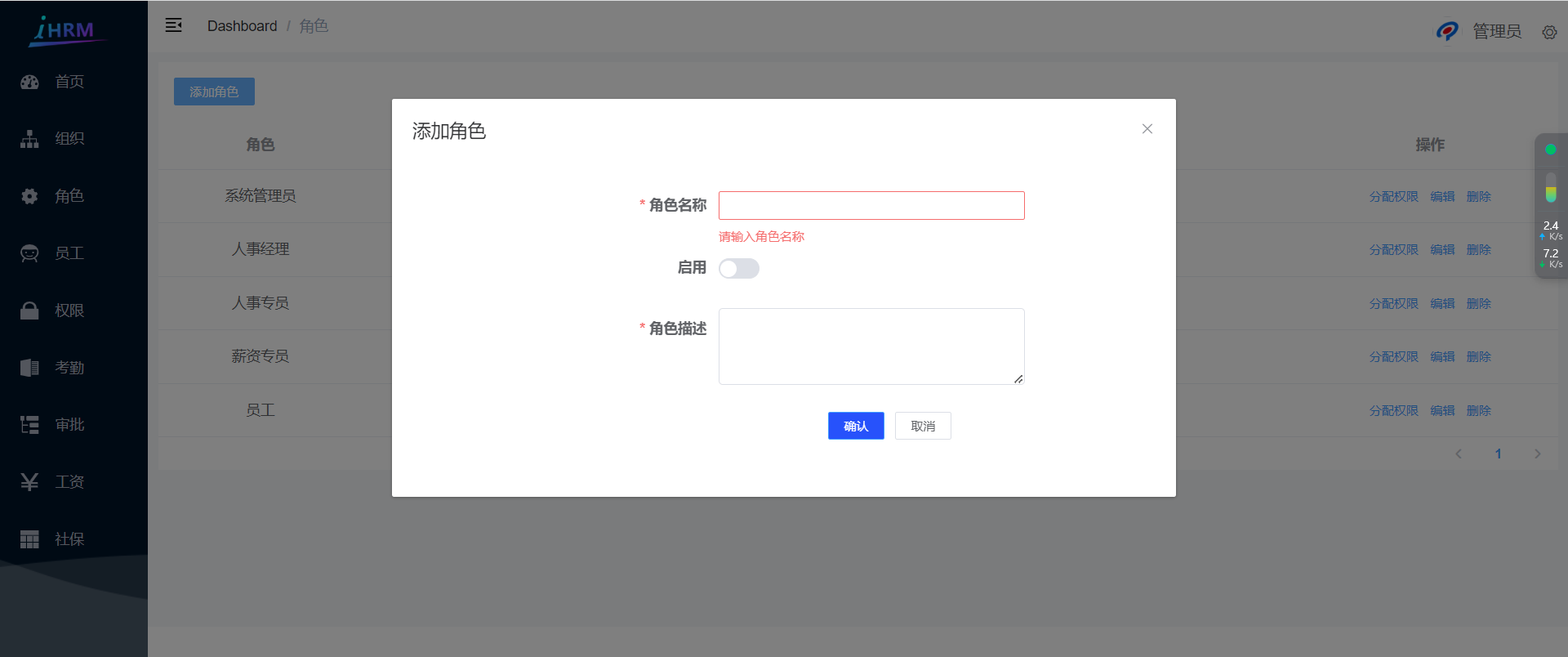The height and width of the screenshot is (657, 1568).
Task: Click 编辑 for 薪资专员 row
Action: coord(1443,357)
